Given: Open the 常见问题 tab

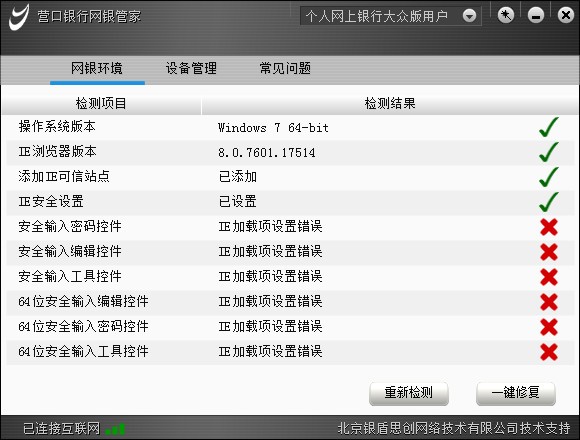Looking at the screenshot, I should (x=285, y=68).
